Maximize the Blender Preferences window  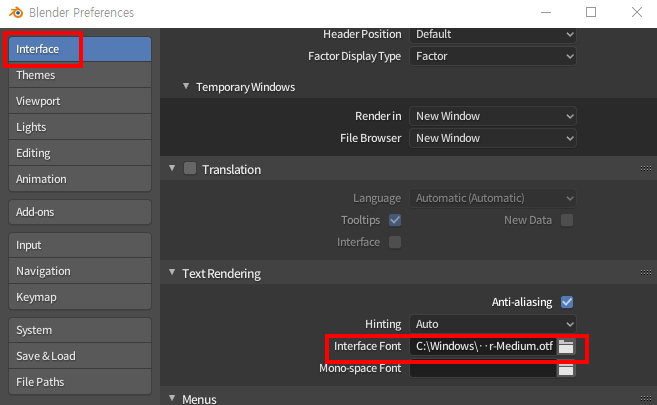591,13
